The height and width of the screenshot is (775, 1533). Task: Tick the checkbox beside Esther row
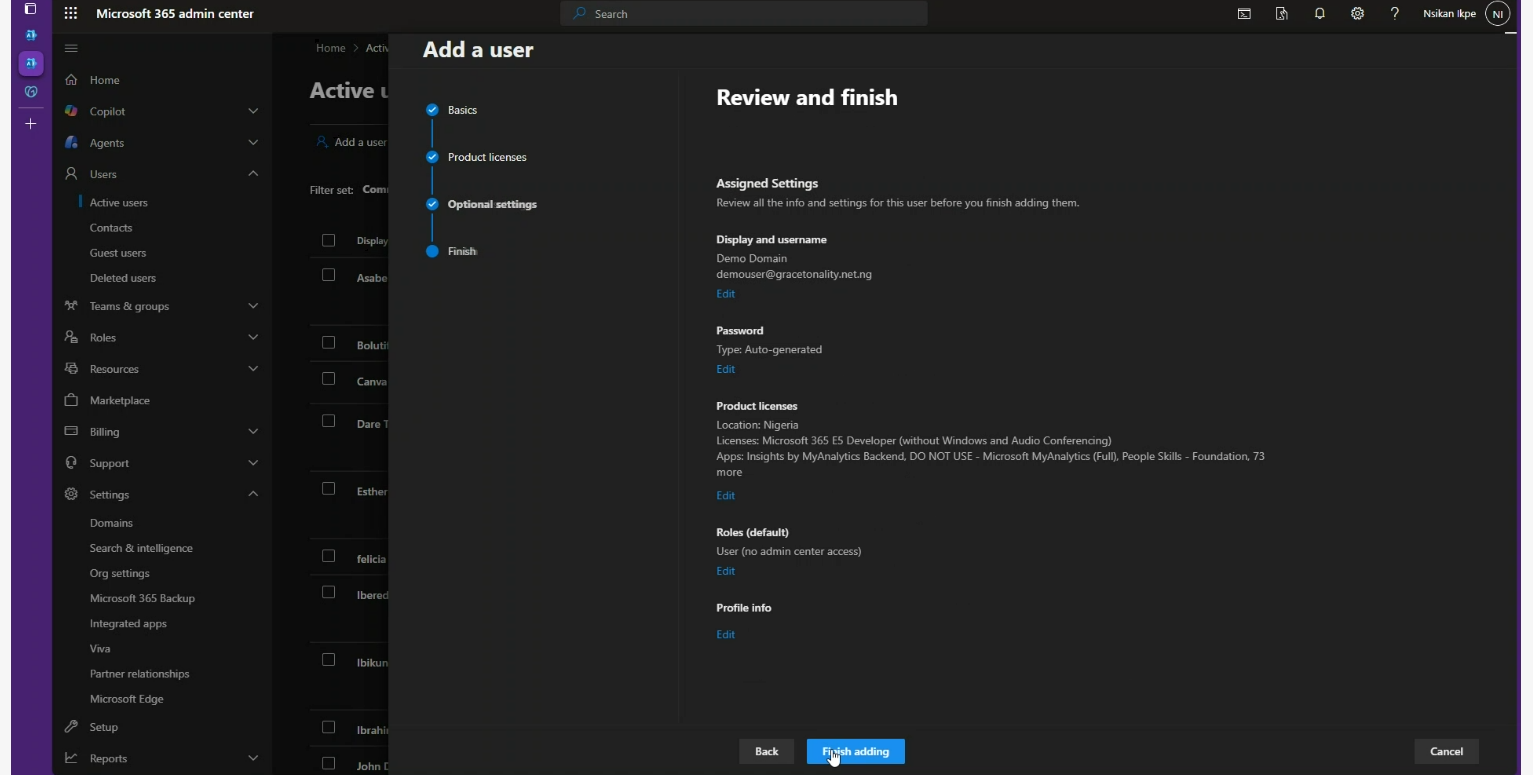pos(328,489)
